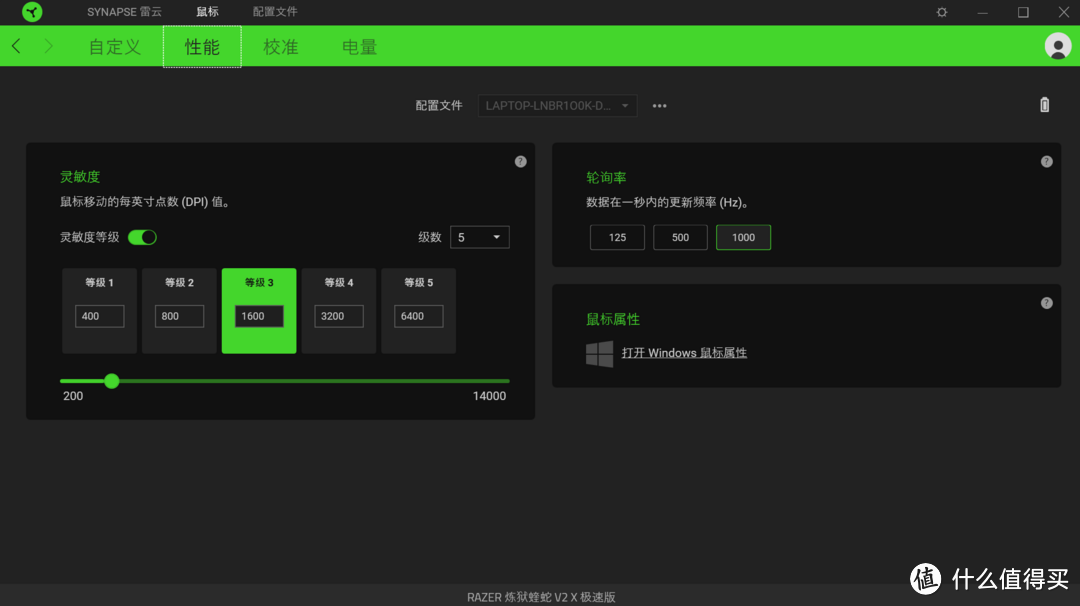Open the settings gear icon
This screenshot has width=1080, height=606.
(x=942, y=12)
